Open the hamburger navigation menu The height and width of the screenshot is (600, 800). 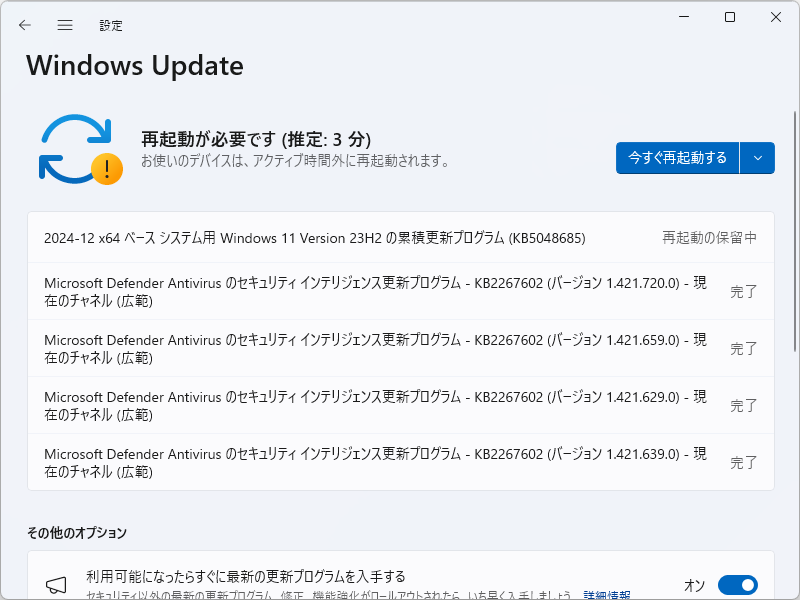point(64,25)
